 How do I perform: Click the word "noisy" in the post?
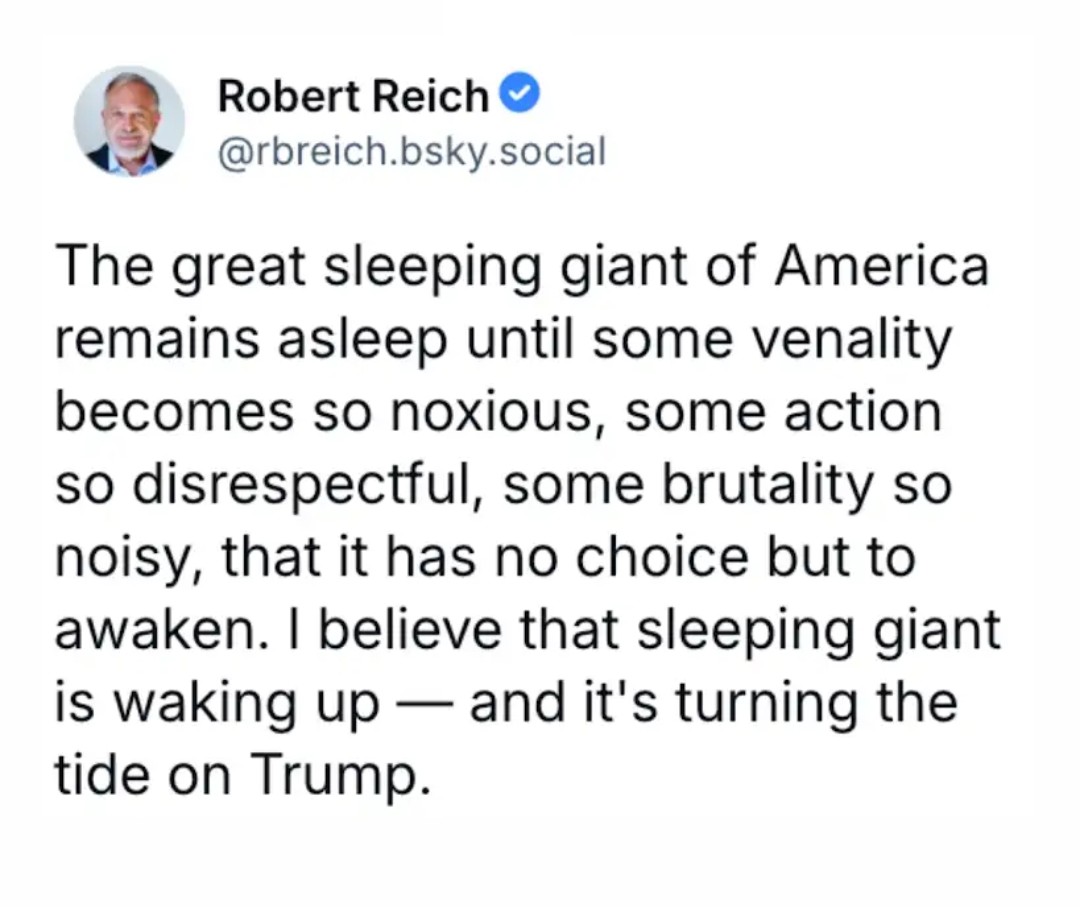click(x=119, y=559)
